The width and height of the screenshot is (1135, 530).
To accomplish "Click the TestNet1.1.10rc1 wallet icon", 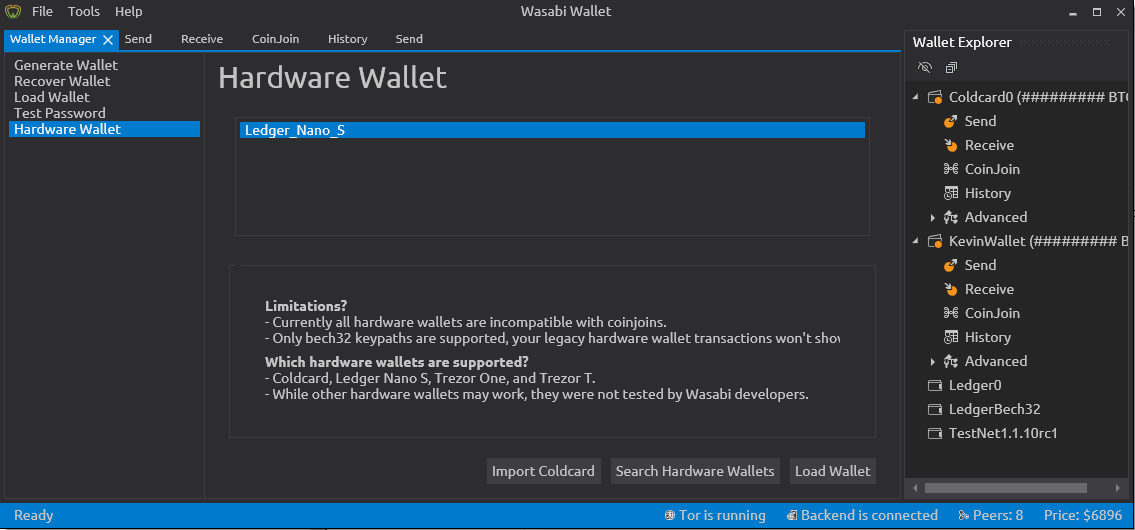I will pyautogui.click(x=935, y=433).
